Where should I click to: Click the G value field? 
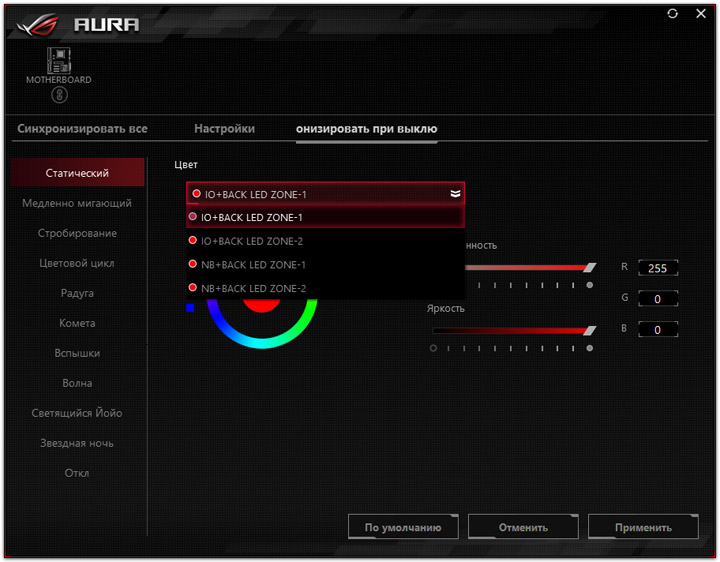tap(658, 299)
